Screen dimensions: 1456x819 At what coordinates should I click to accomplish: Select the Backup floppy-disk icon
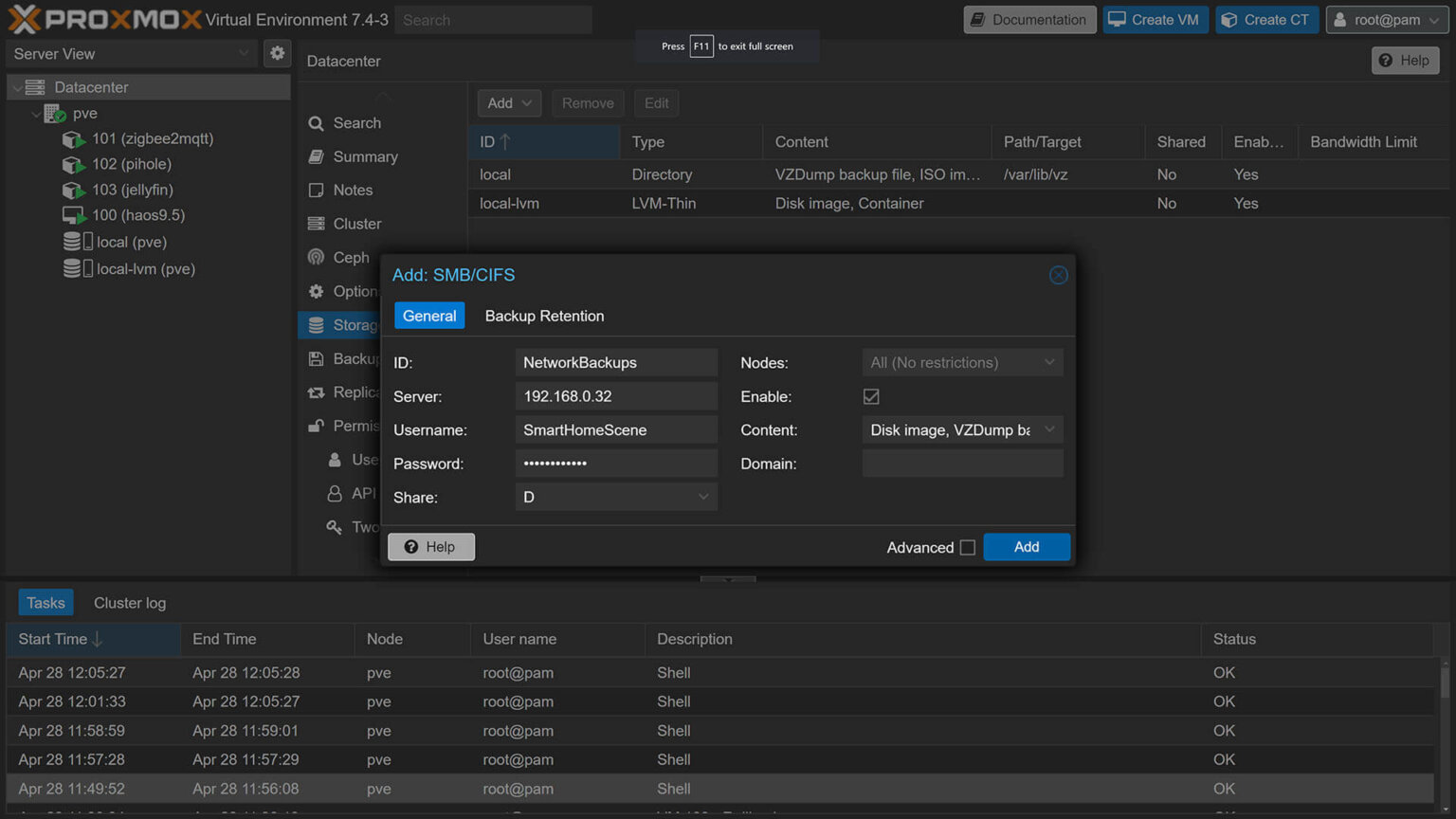[316, 358]
